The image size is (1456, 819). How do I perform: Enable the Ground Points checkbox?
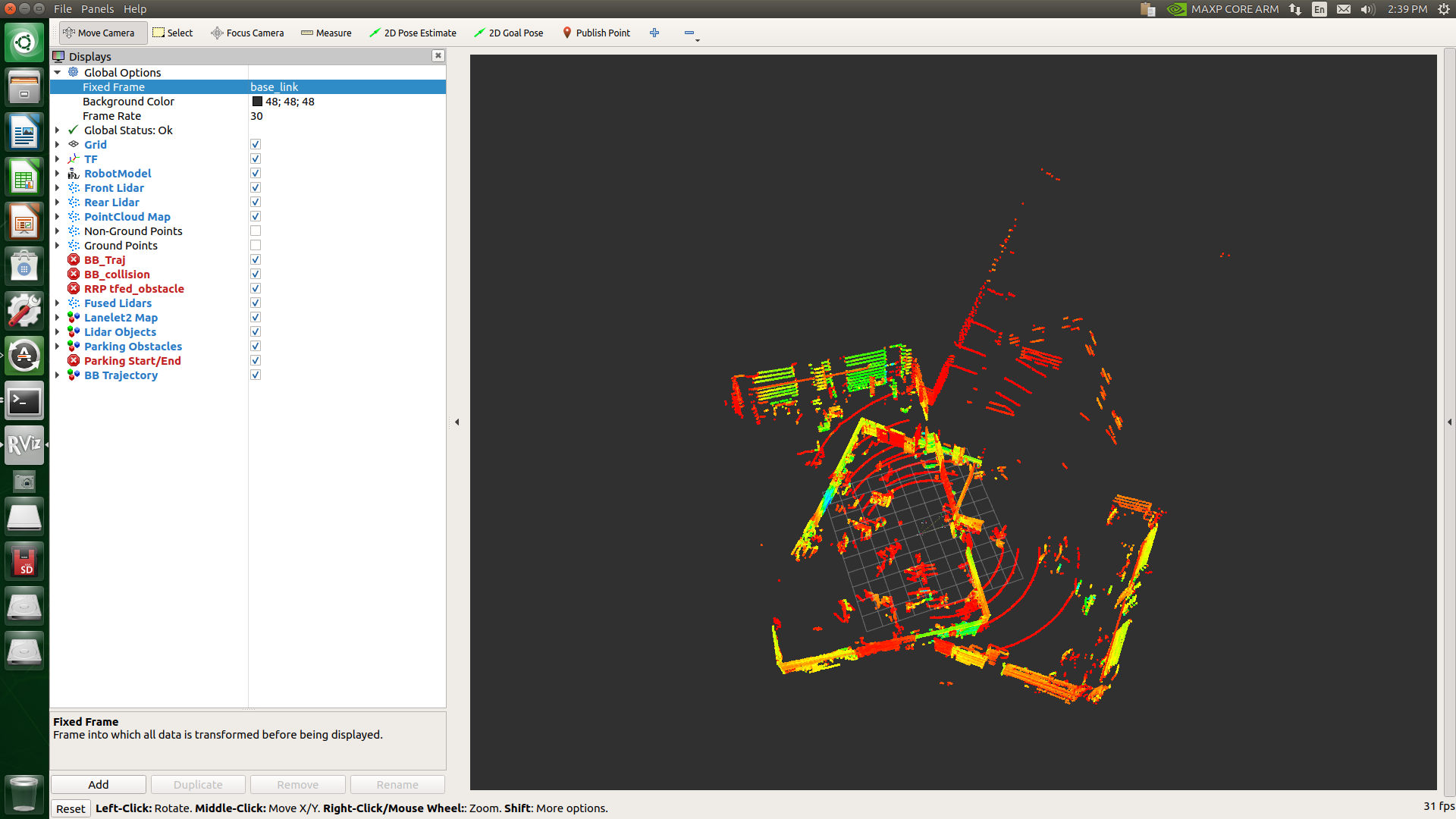point(256,245)
